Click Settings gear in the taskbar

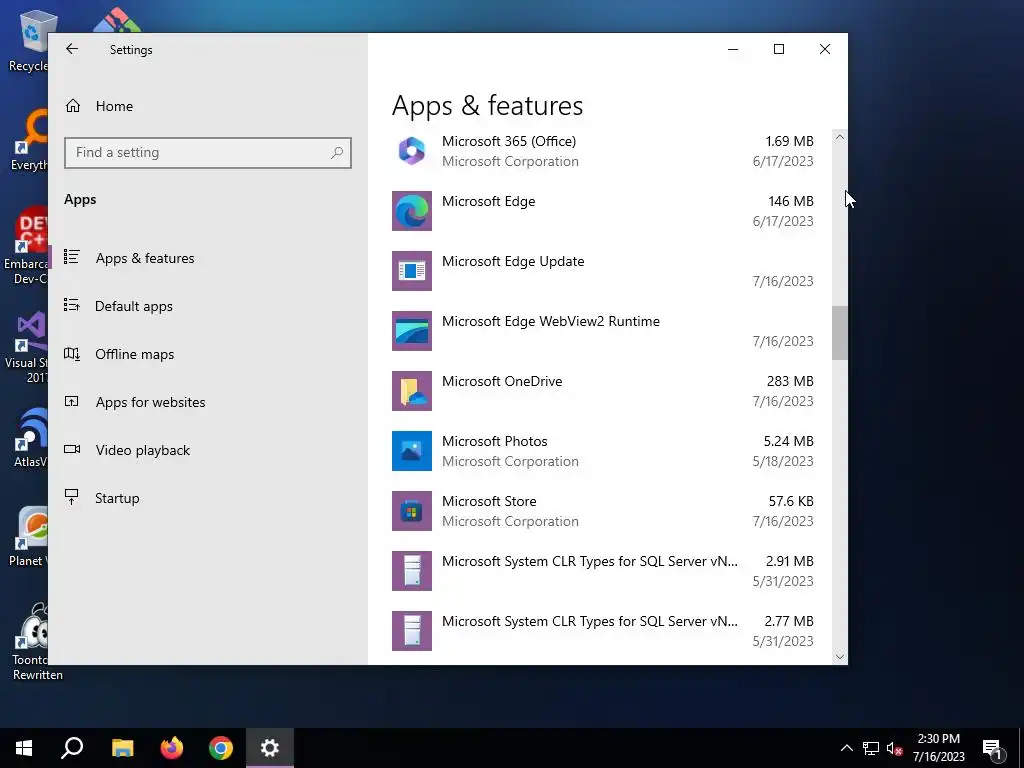point(270,748)
